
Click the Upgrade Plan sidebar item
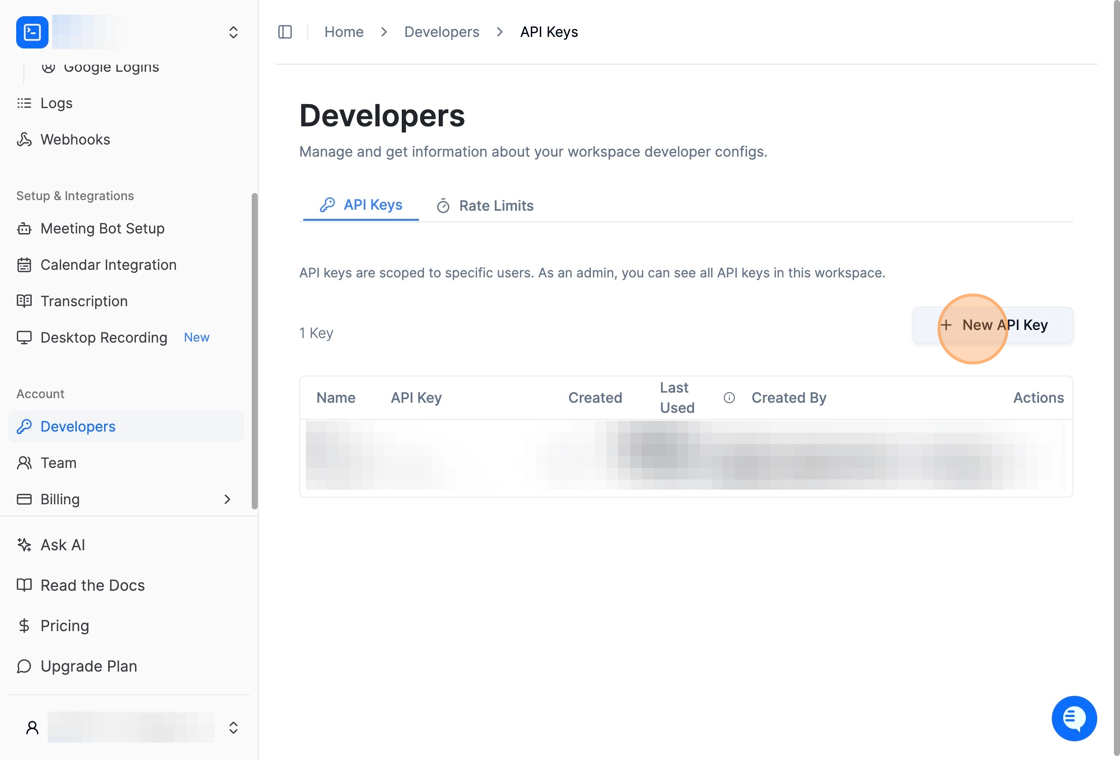point(88,666)
